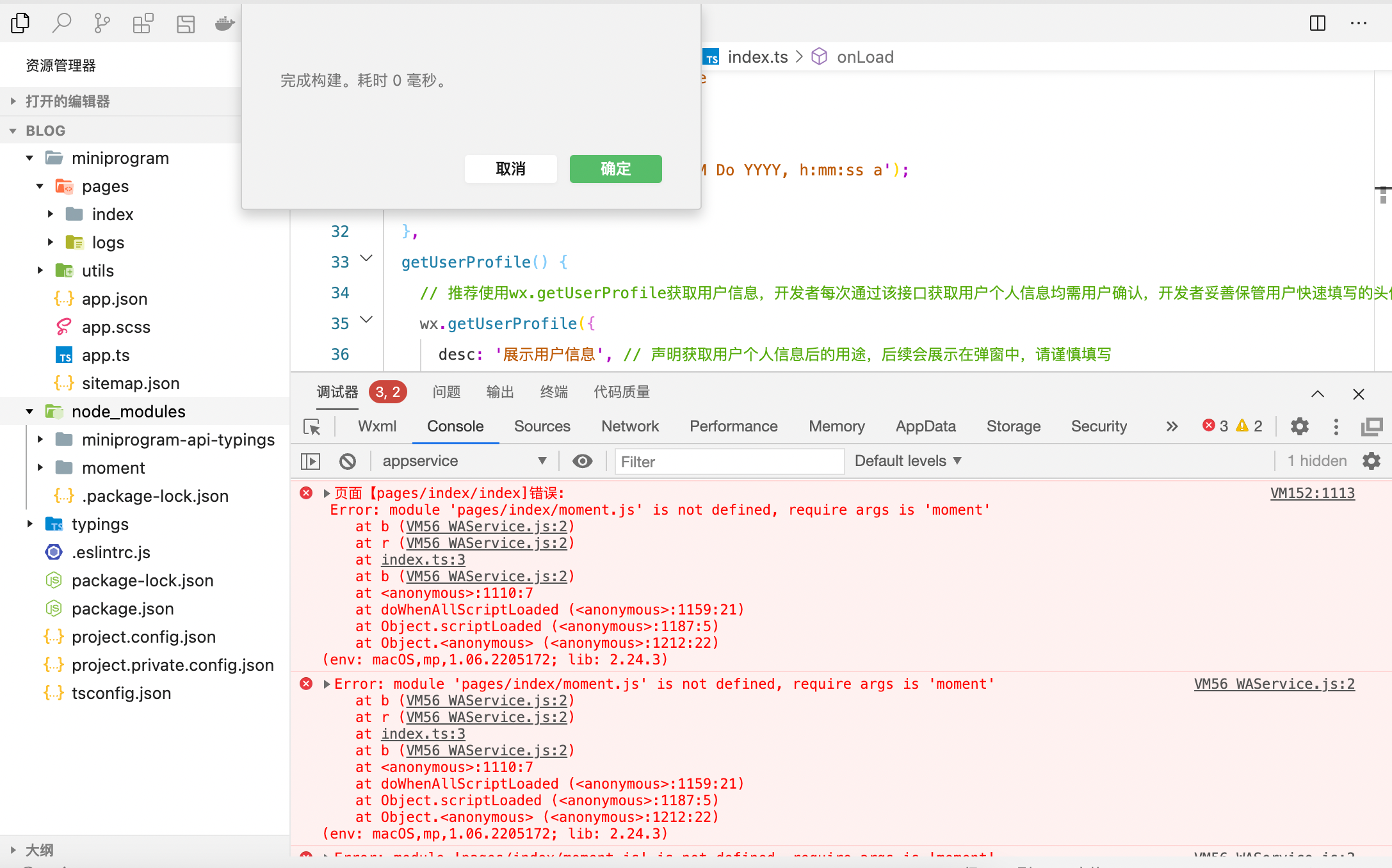The image size is (1392, 868).
Task: Toggle the console sidebar panel icon
Action: (311, 462)
